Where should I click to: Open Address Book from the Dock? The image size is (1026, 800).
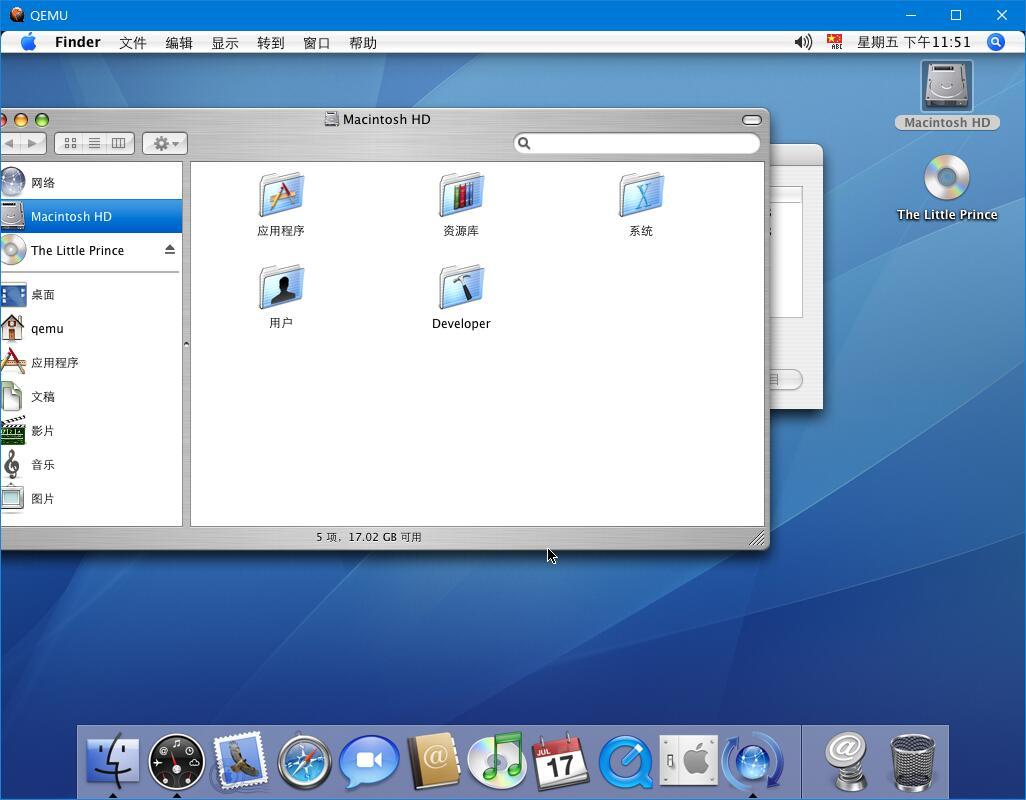433,762
